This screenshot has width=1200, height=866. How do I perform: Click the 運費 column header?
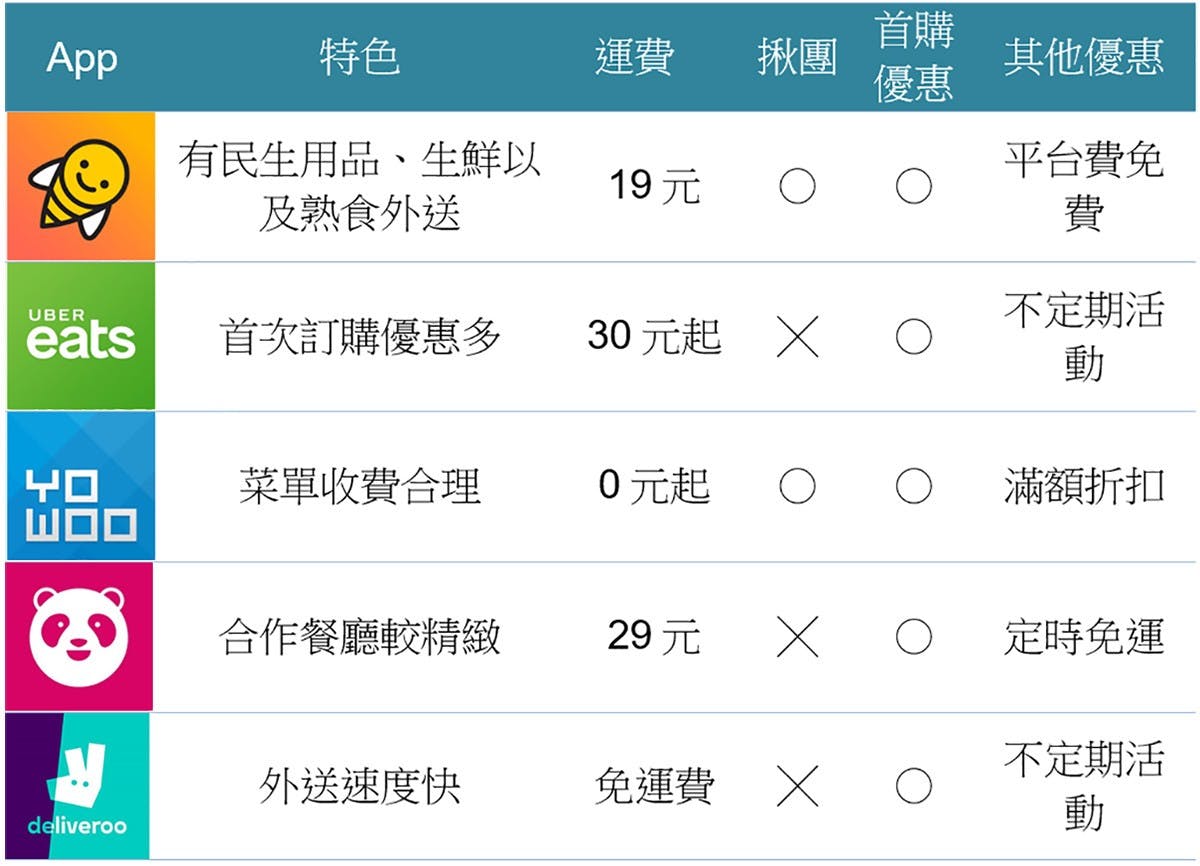[x=634, y=57]
